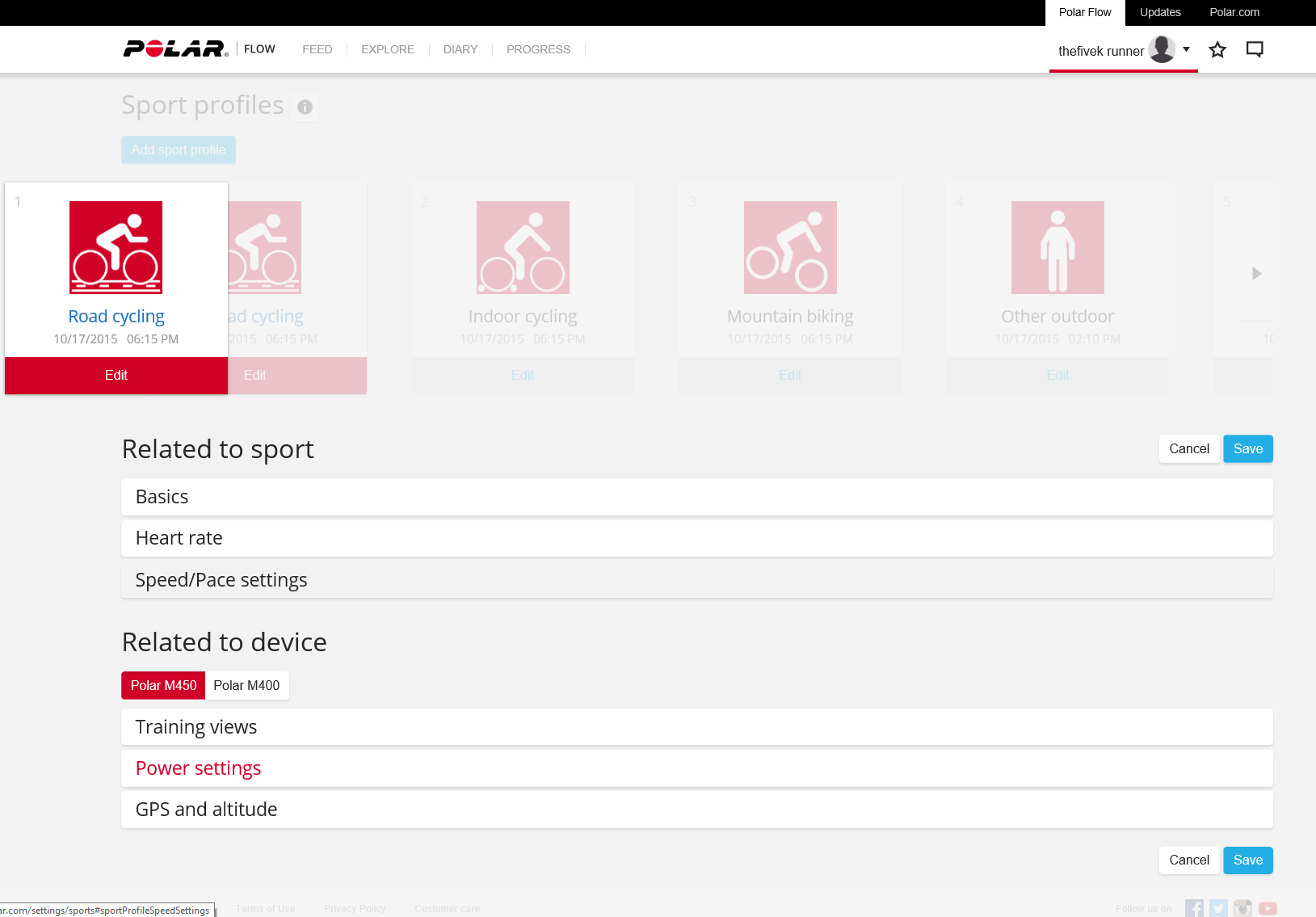Expand the Power settings section

click(x=697, y=768)
